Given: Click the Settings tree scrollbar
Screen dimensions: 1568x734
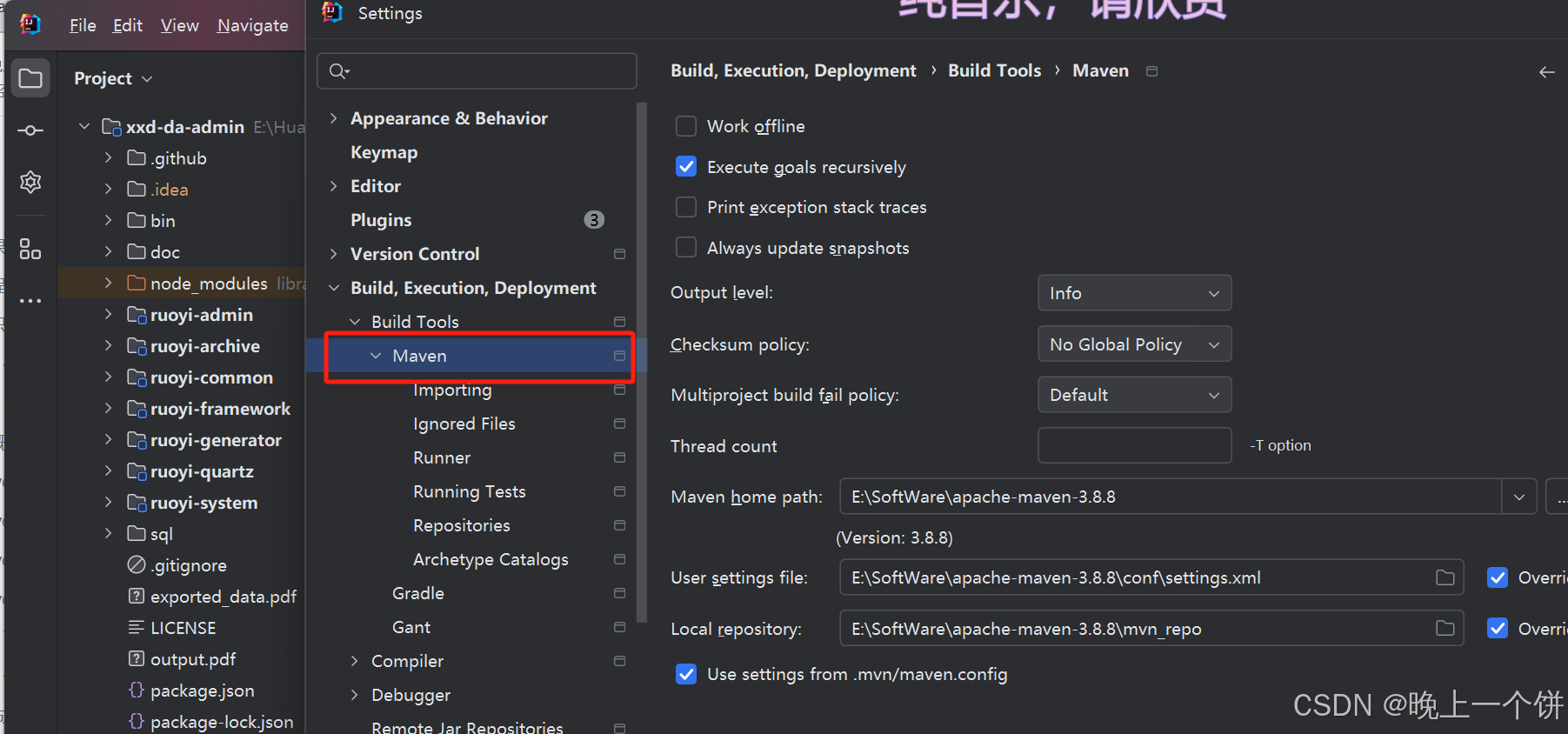Looking at the screenshot, I should pyautogui.click(x=642, y=363).
